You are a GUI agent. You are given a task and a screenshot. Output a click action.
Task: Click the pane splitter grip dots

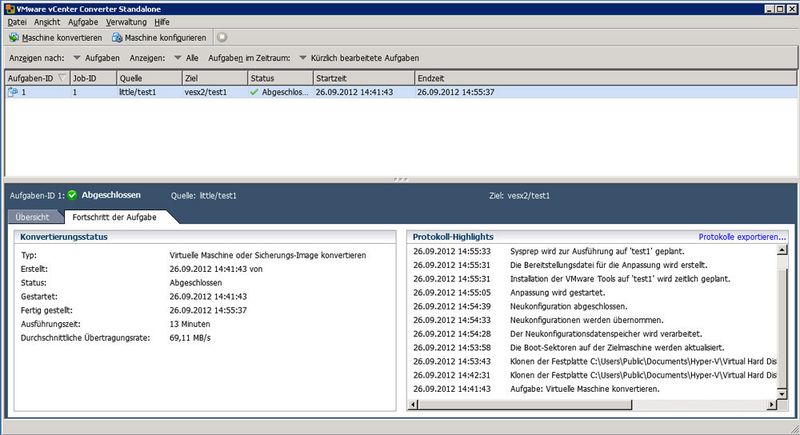[x=401, y=180]
